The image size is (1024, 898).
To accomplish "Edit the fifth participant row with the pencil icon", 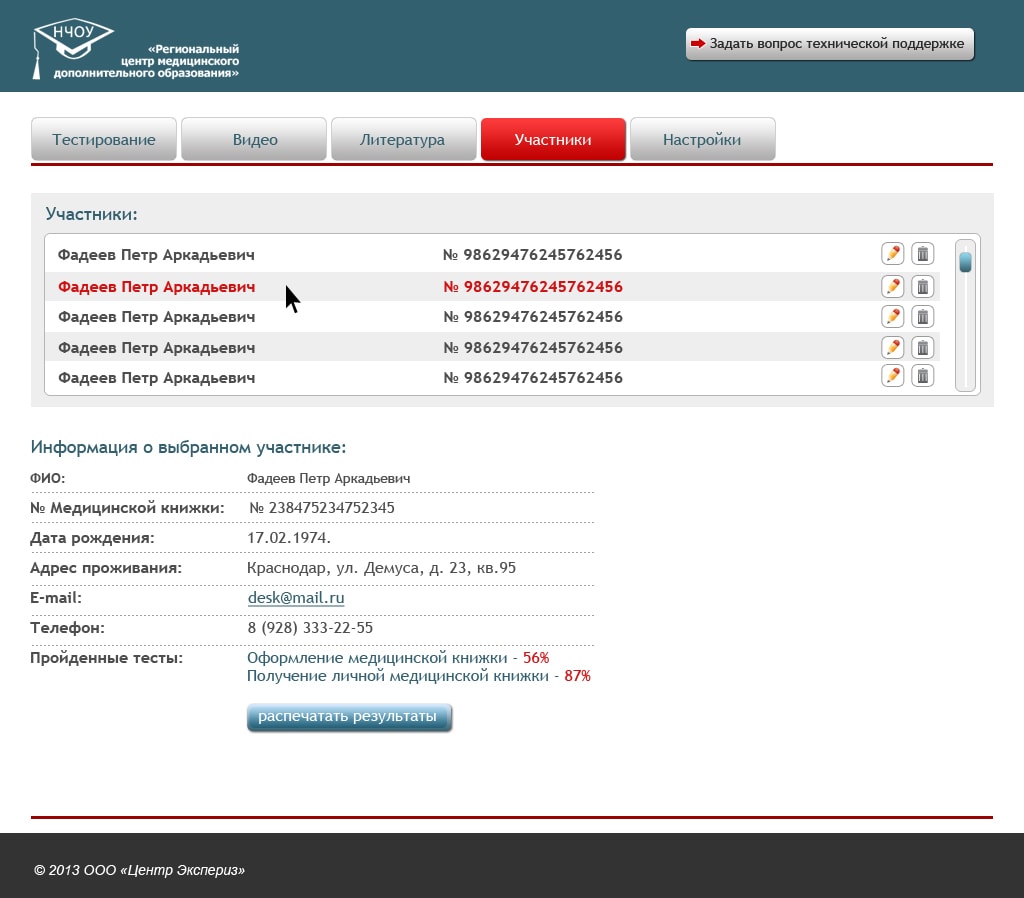I will point(892,376).
